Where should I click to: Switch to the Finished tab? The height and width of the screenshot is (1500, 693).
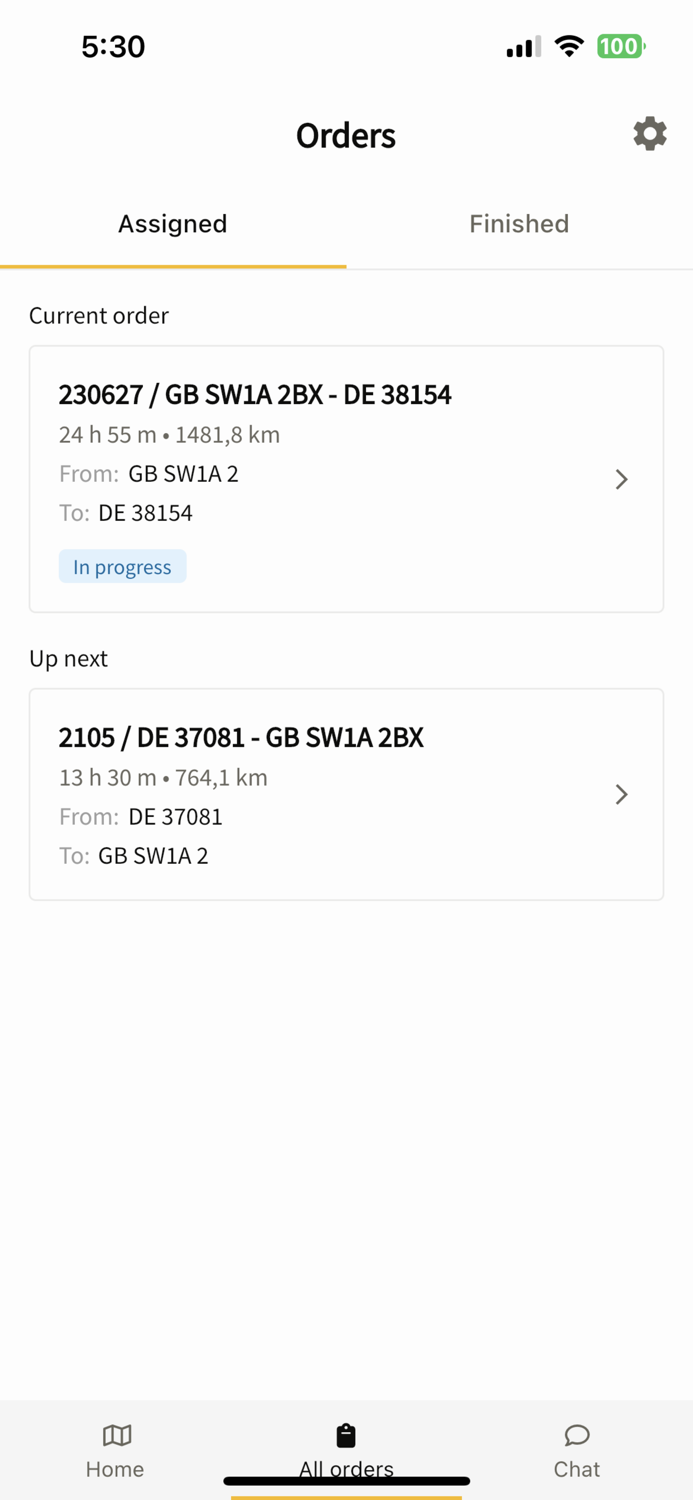[x=518, y=223]
